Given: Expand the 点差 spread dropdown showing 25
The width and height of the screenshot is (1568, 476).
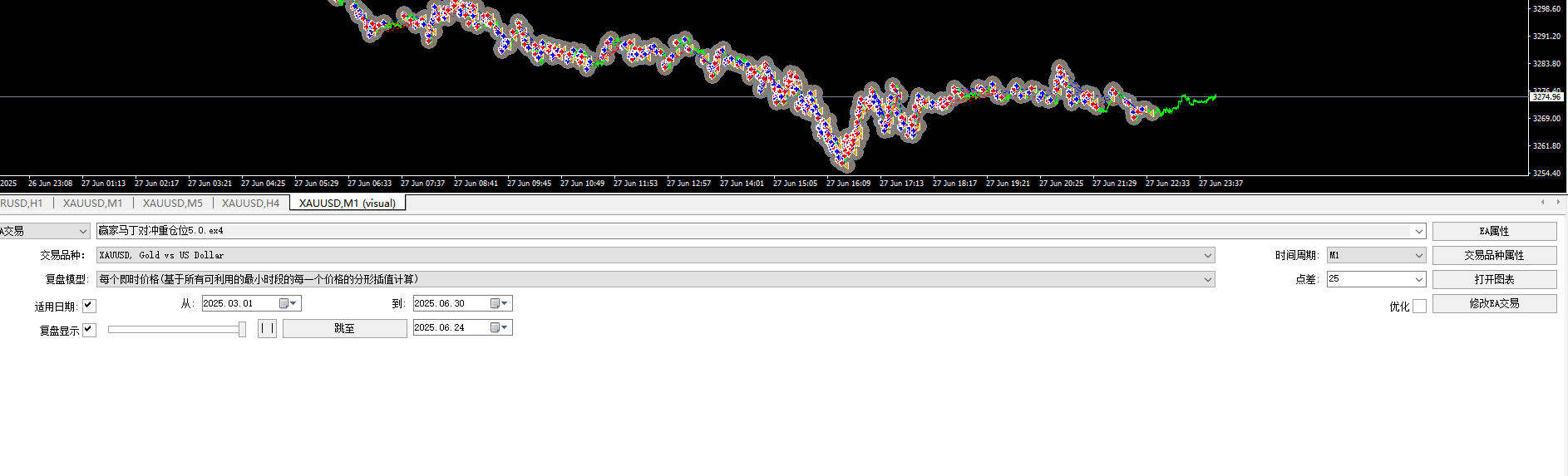Looking at the screenshot, I should coord(1418,279).
